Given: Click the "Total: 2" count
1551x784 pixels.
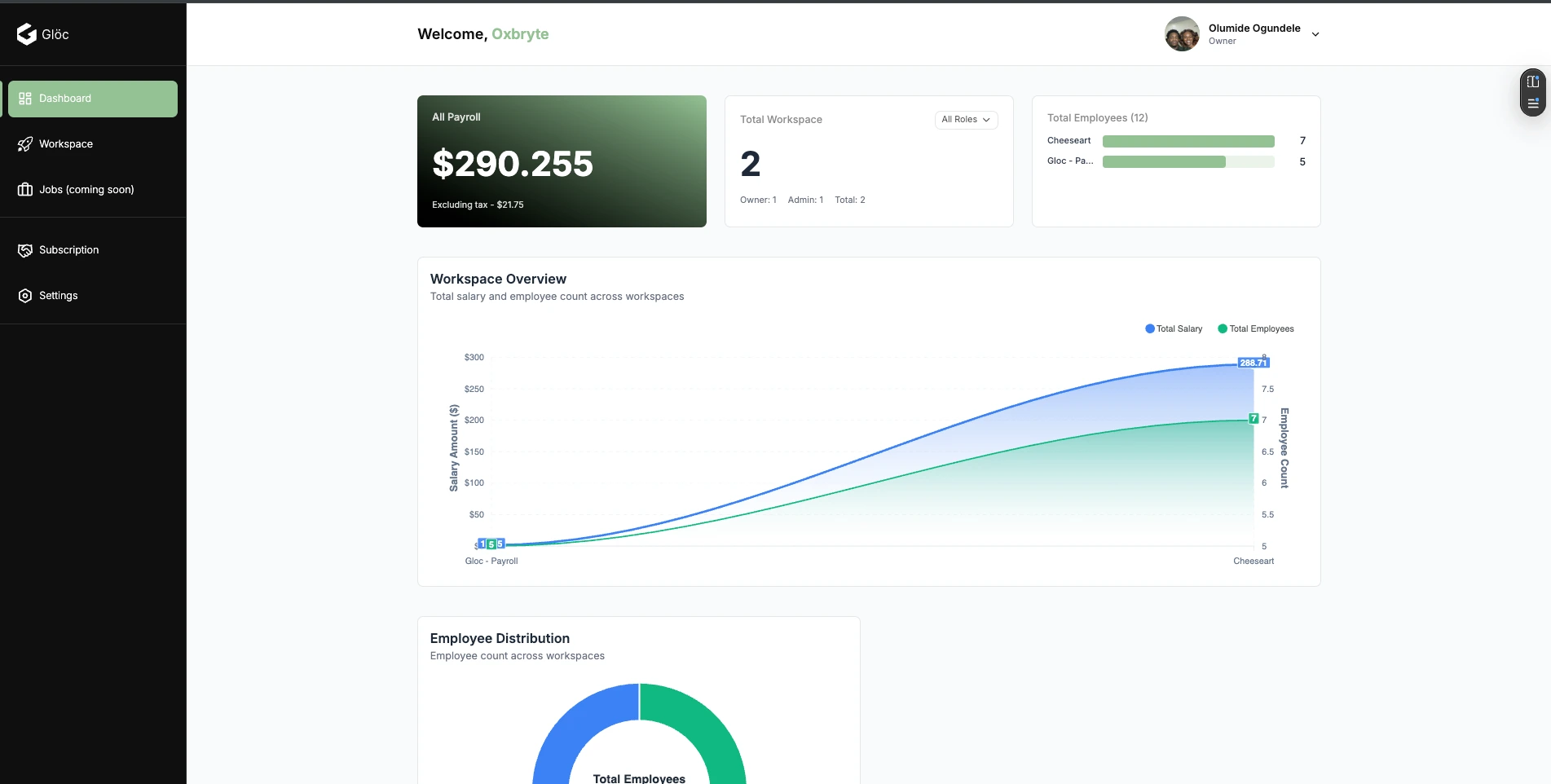Looking at the screenshot, I should pos(850,200).
